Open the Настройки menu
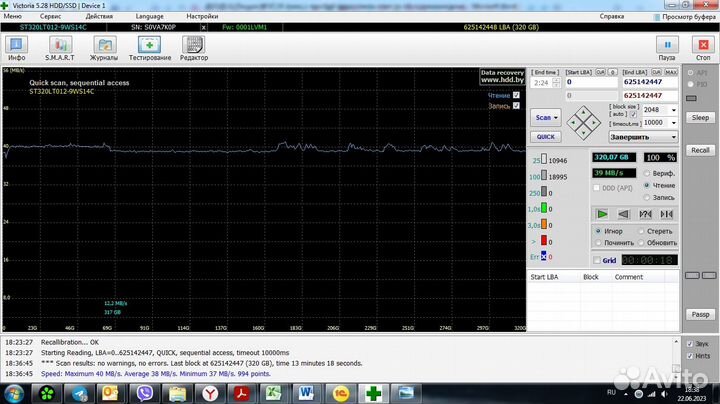Screen dimensions: 720x404 click(202, 16)
